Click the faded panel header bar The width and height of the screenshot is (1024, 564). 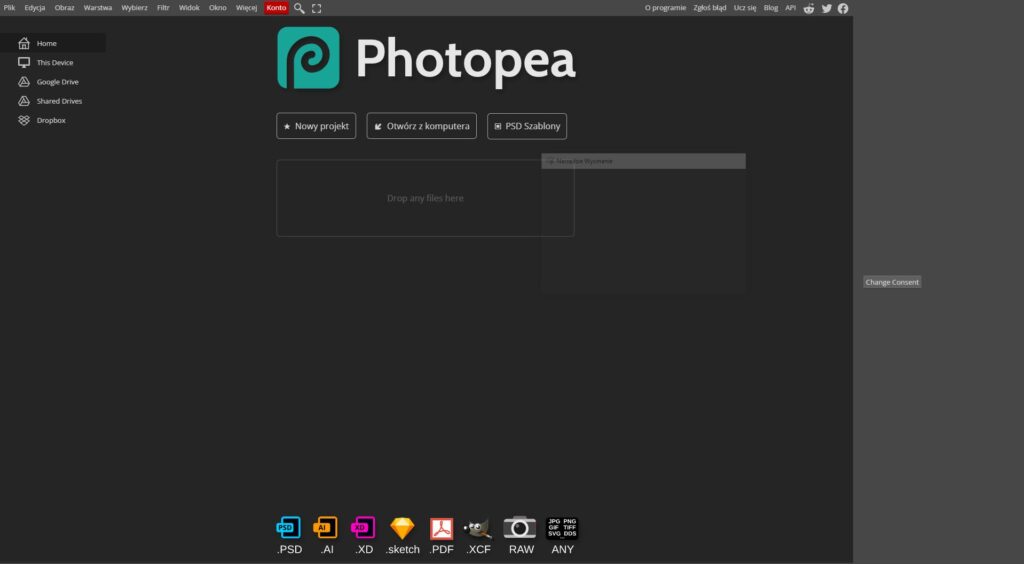pyautogui.click(x=643, y=161)
